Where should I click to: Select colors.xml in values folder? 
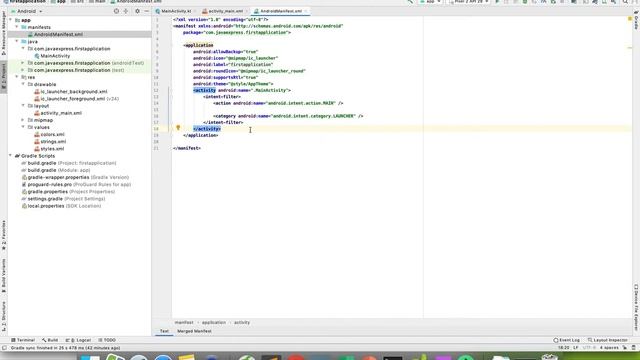coord(49,134)
